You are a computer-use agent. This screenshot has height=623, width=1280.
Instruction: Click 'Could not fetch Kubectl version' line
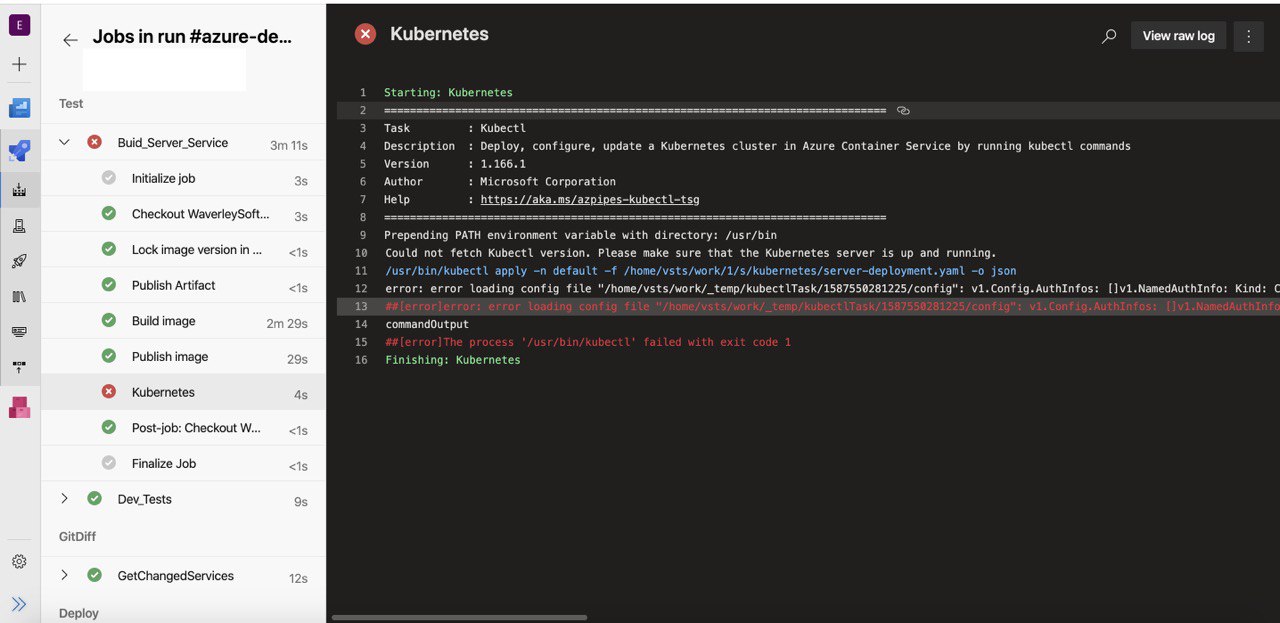coord(690,253)
